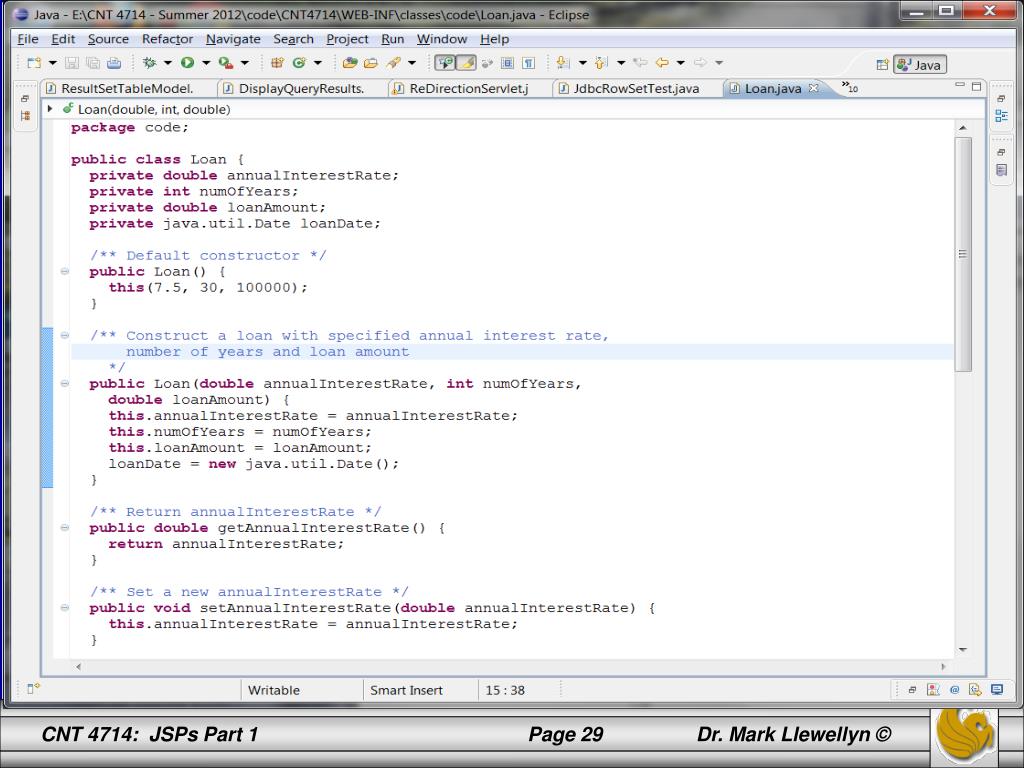The image size is (1024, 768).
Task: Click the Smart Insert status field
Action: (x=406, y=690)
